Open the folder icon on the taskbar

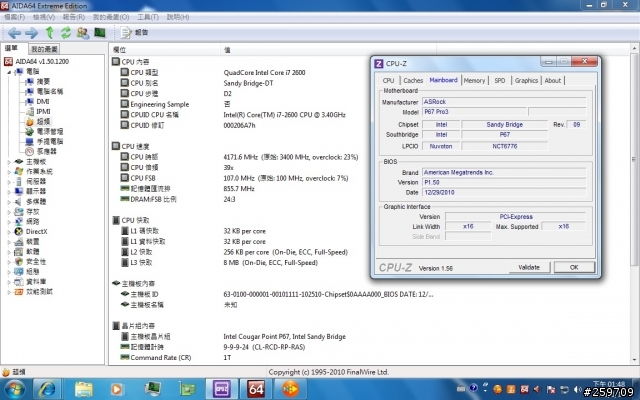(x=83, y=389)
